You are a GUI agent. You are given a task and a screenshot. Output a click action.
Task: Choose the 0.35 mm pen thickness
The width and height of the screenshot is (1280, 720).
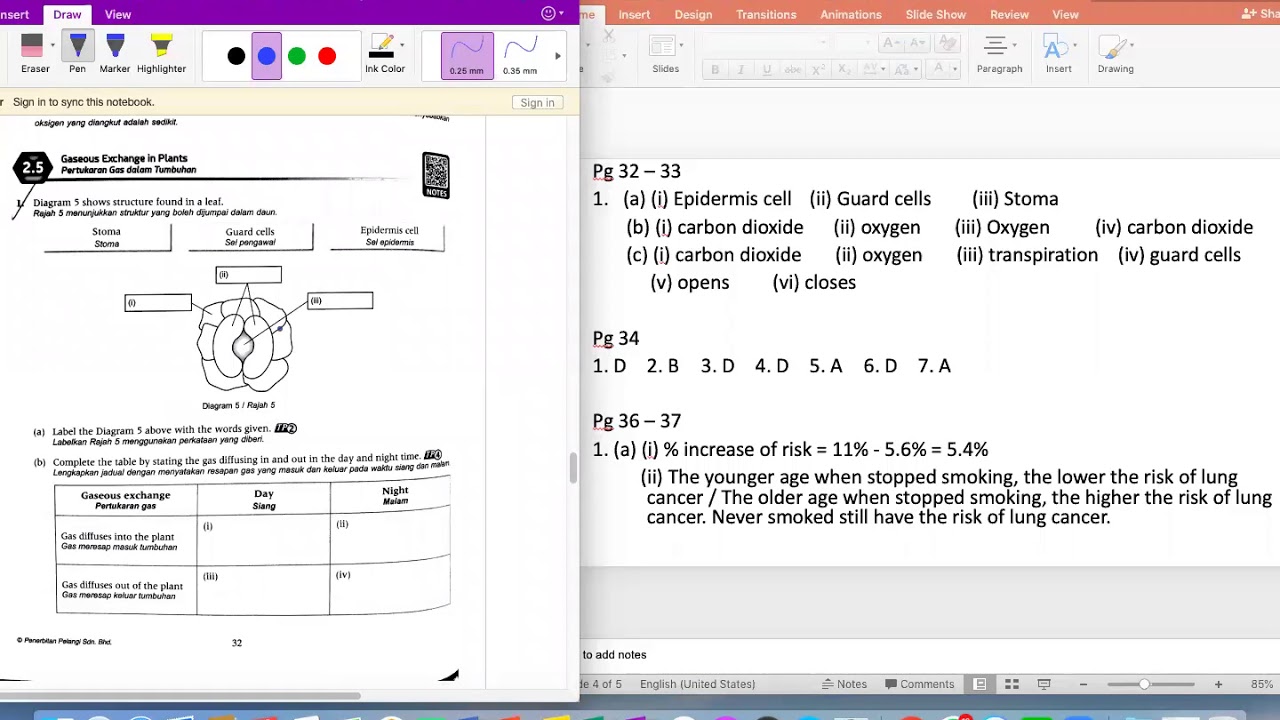[x=520, y=56]
